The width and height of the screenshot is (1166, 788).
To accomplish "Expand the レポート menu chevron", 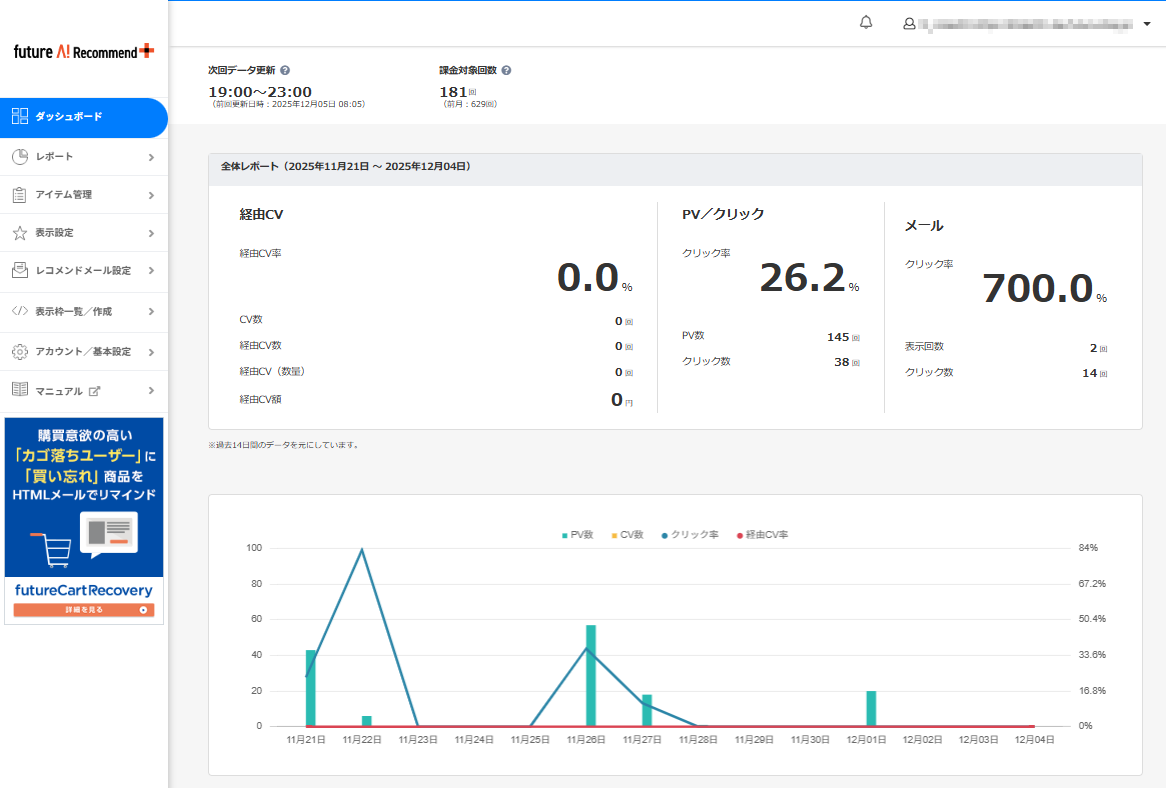I will [x=151, y=157].
